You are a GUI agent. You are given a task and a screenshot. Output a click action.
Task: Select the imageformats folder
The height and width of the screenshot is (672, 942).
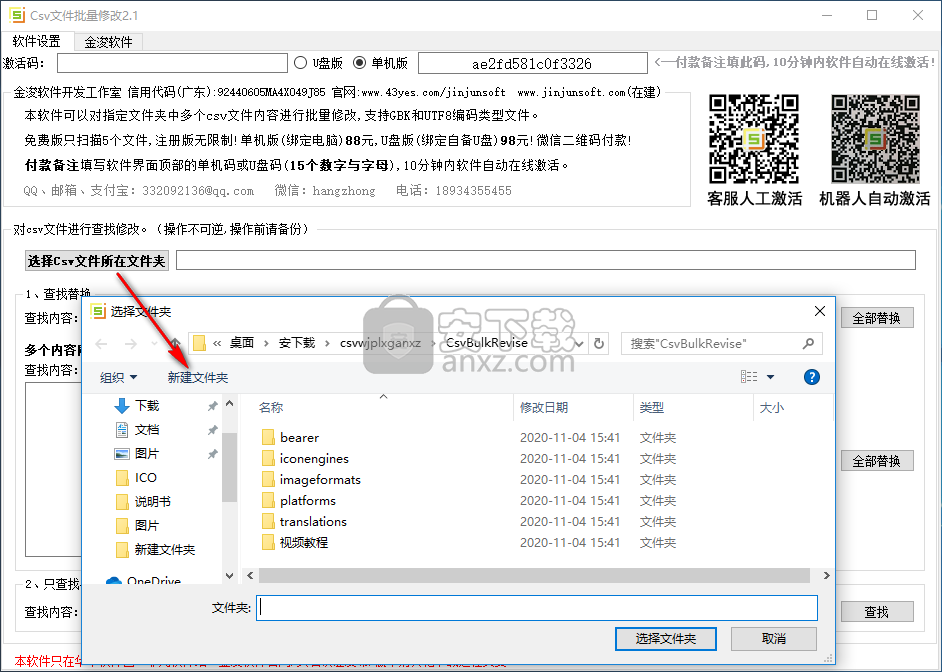(320, 480)
